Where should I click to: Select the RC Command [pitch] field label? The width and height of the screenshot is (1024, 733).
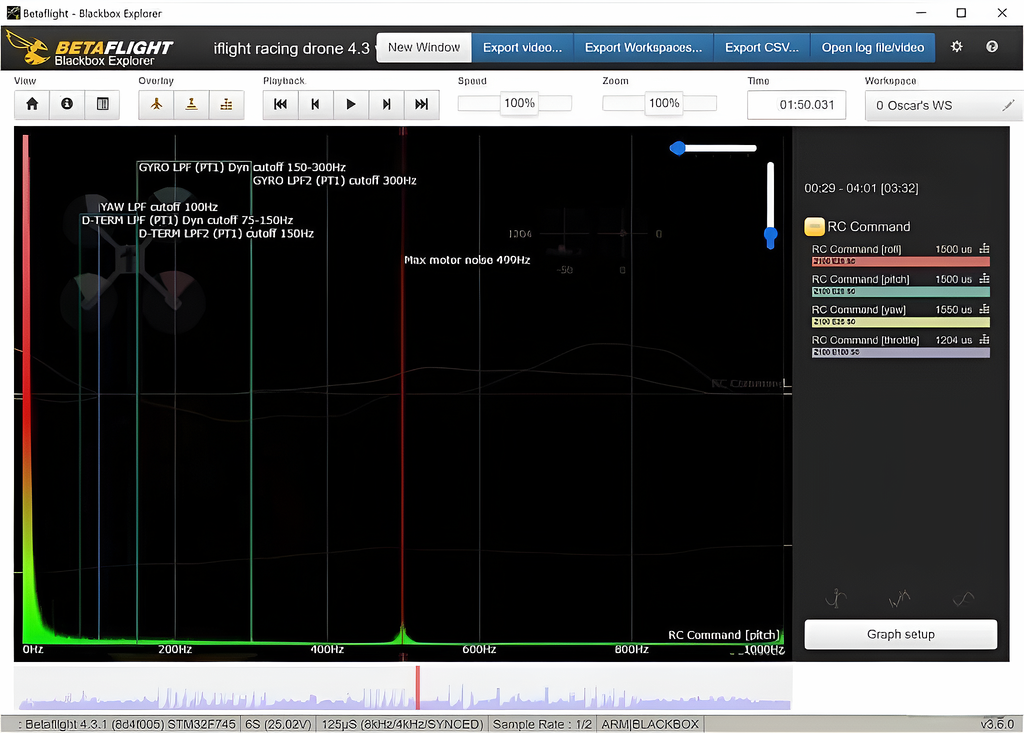point(860,280)
